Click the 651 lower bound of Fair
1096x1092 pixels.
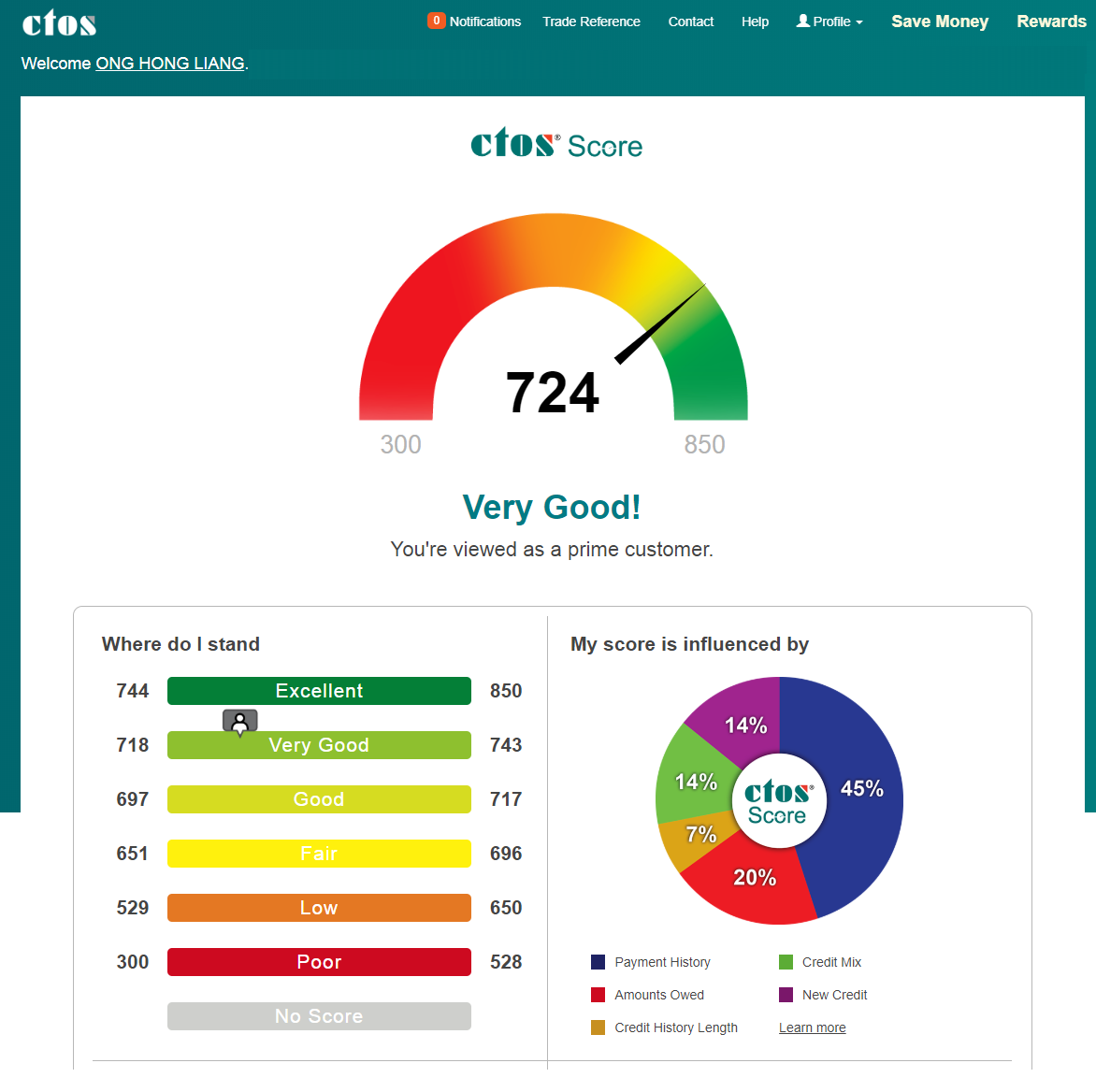(132, 854)
